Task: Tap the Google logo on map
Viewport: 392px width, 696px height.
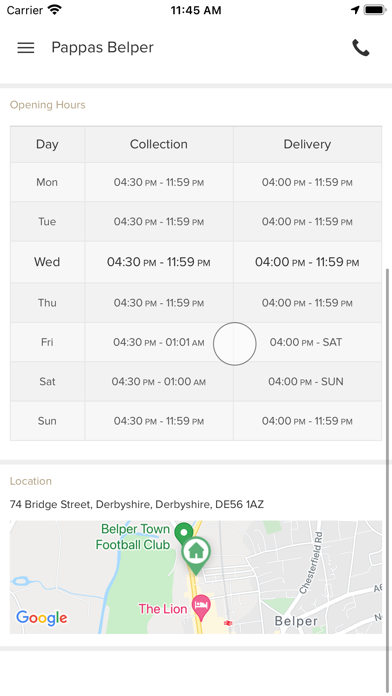Action: point(42,617)
